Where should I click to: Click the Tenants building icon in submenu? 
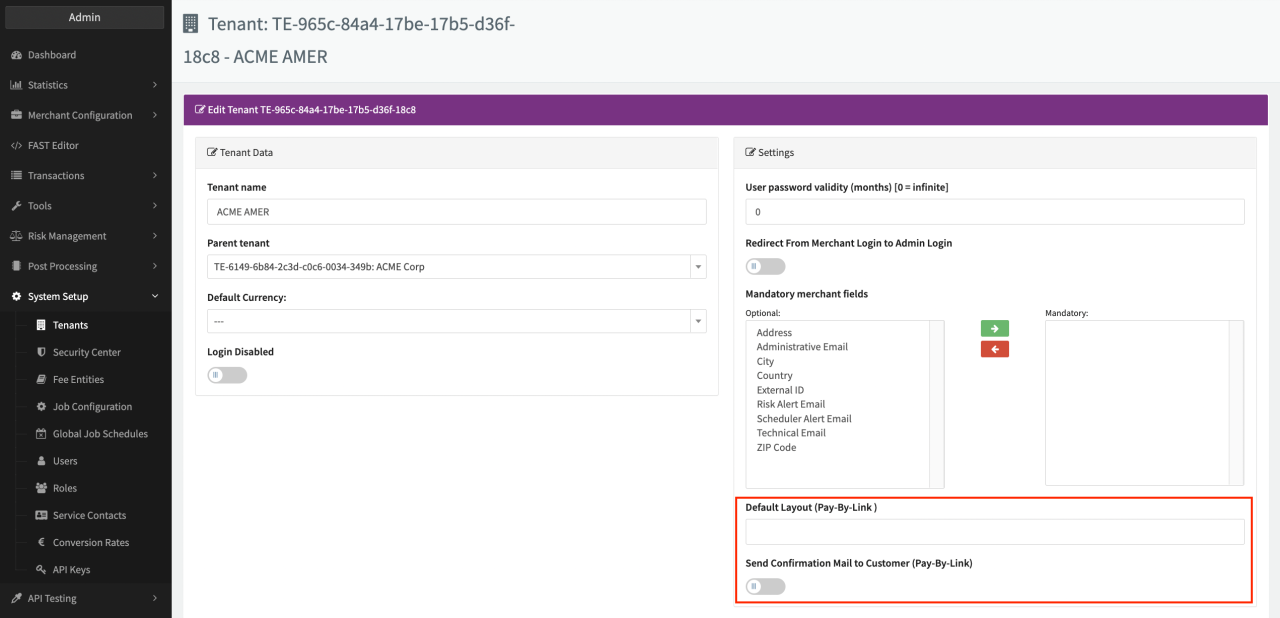[41, 325]
